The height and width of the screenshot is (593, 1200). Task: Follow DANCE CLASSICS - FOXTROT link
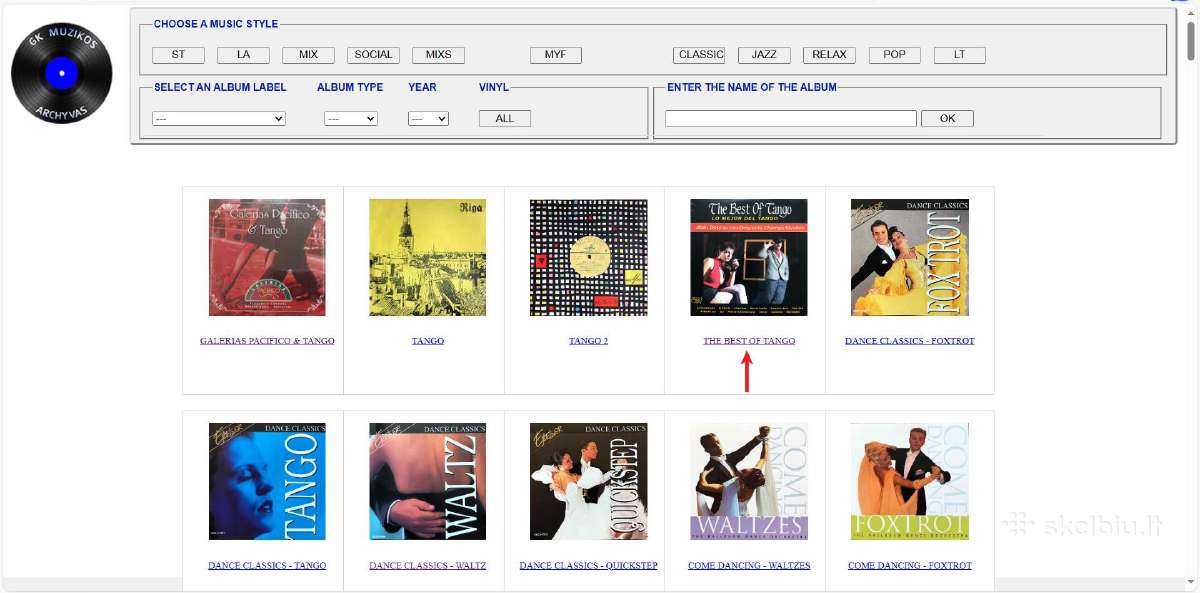910,341
